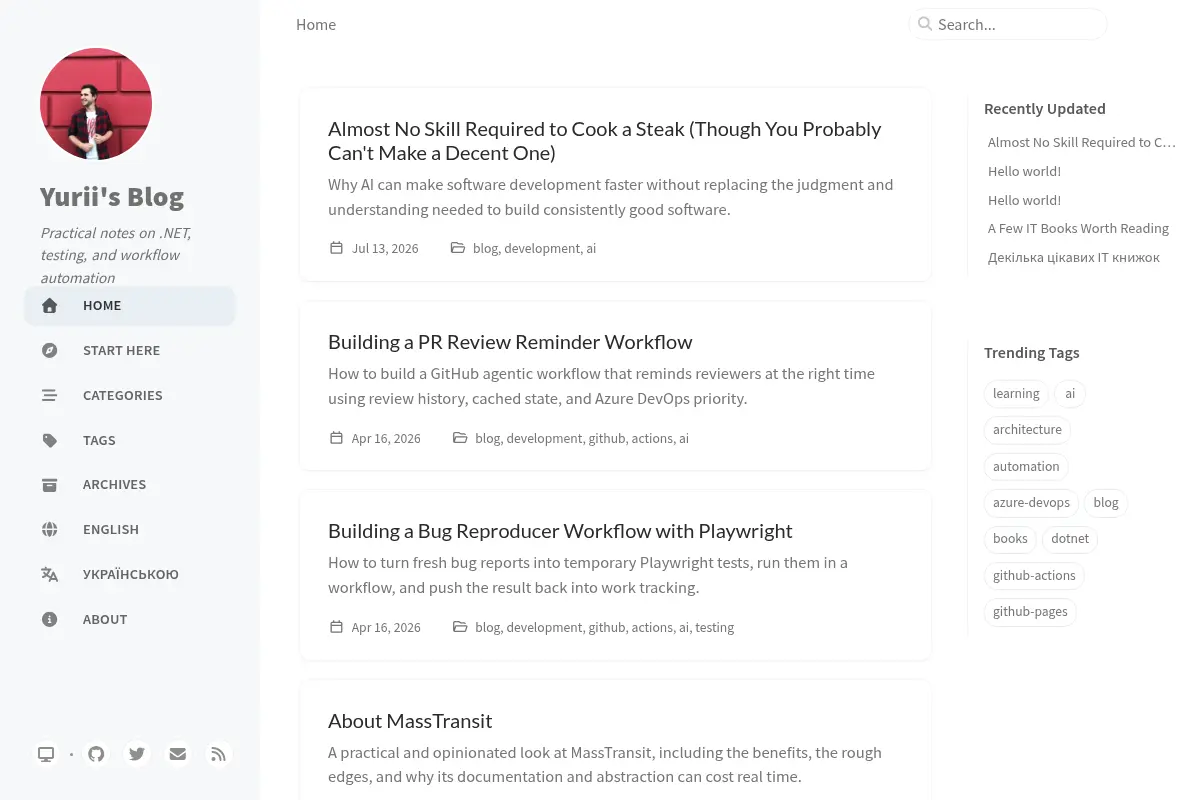Image resolution: width=1200 pixels, height=800 pixels.
Task: Click folder icon on Bug Reproducer post
Action: pyautogui.click(x=460, y=626)
